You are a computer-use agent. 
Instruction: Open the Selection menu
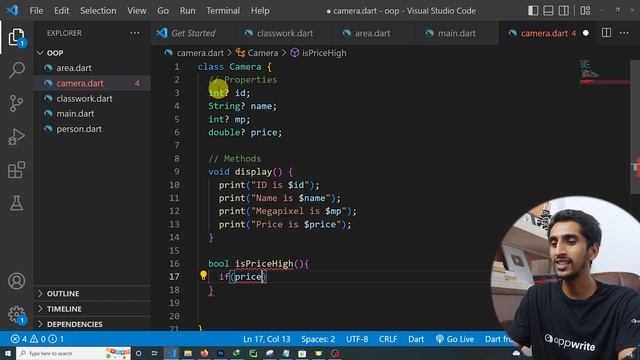click(98, 11)
